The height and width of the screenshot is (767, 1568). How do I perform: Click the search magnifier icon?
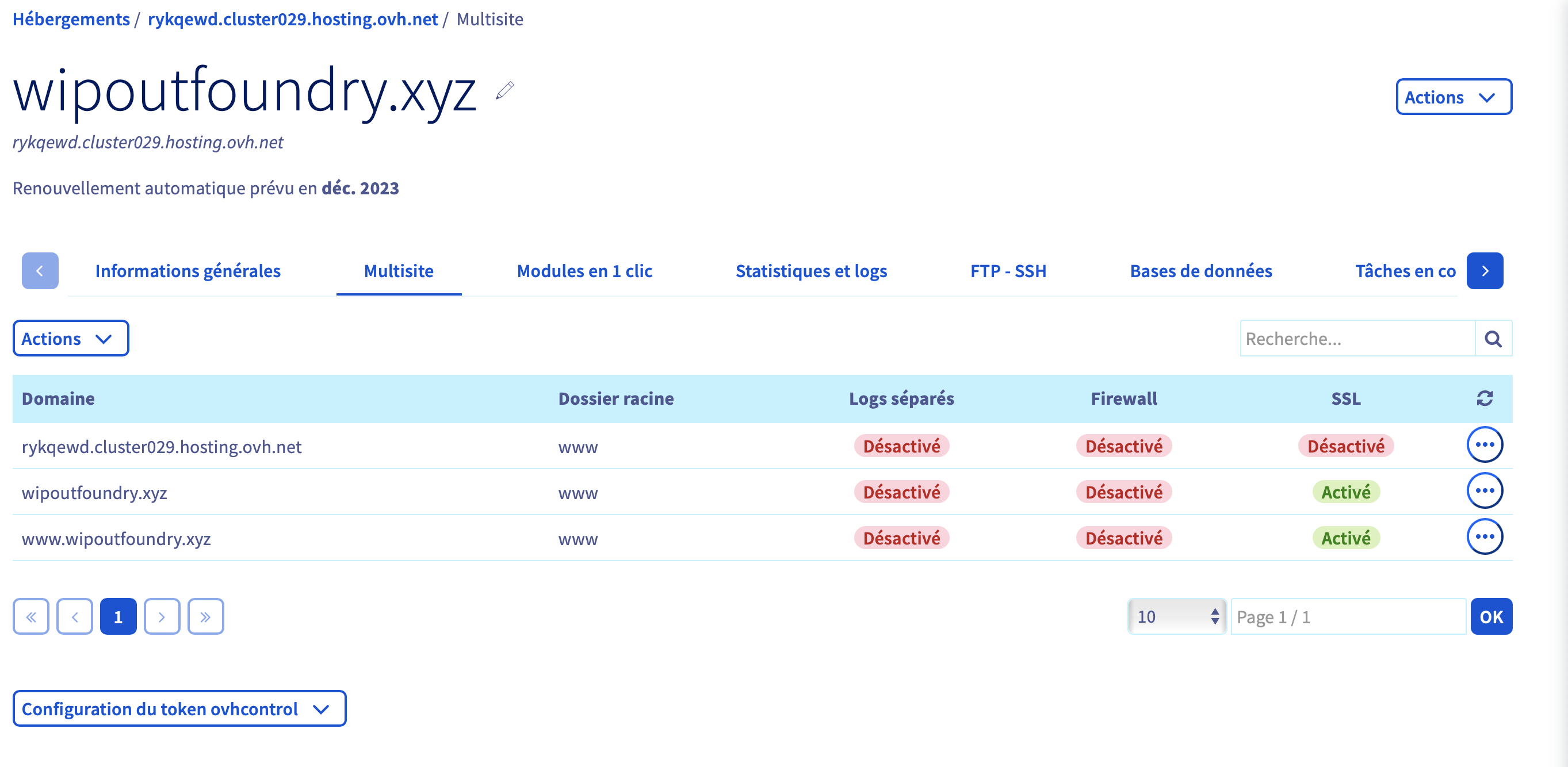coord(1493,339)
